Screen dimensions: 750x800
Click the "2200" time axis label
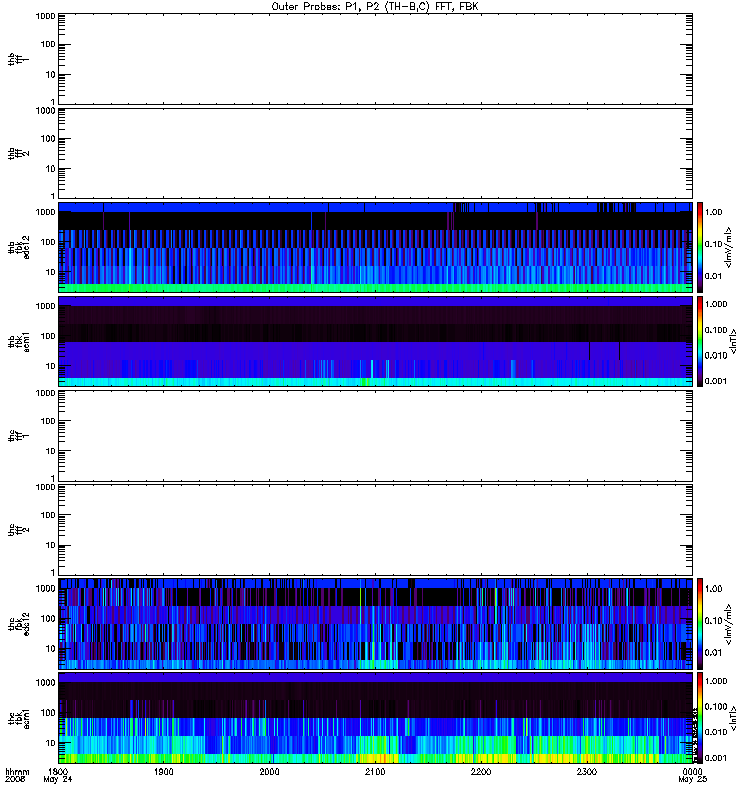[481, 771]
